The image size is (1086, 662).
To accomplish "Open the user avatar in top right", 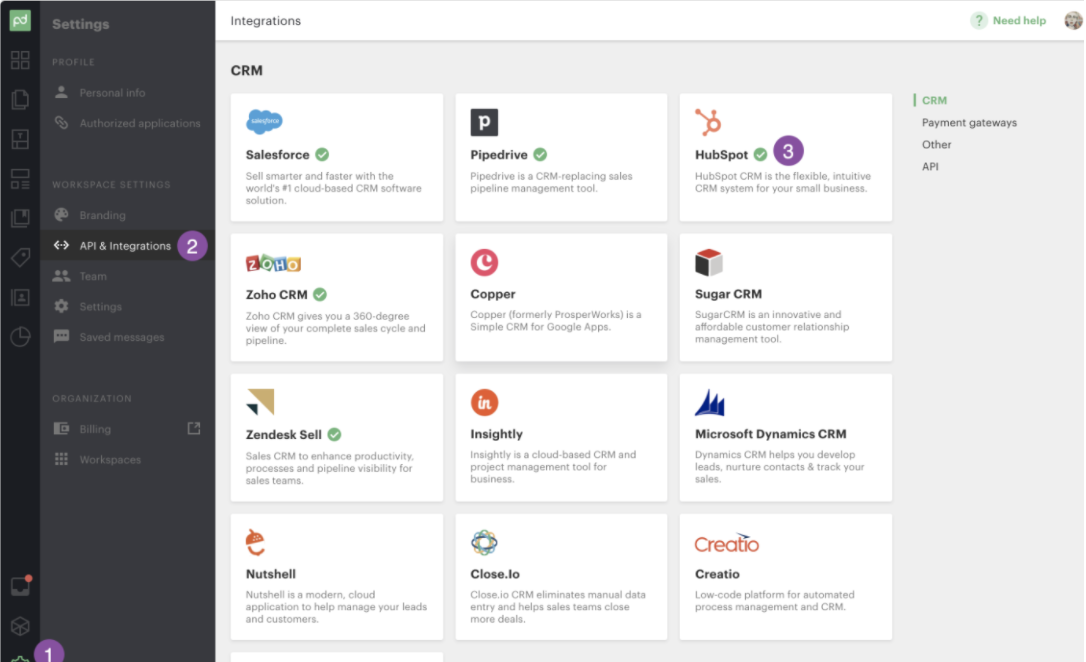I will click(x=1073, y=21).
